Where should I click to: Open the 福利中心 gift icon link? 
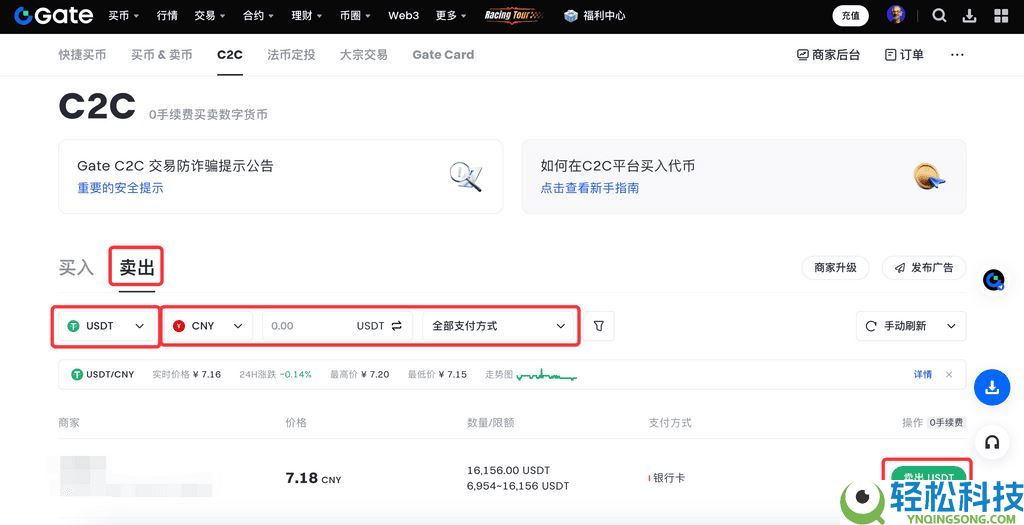tap(595, 16)
